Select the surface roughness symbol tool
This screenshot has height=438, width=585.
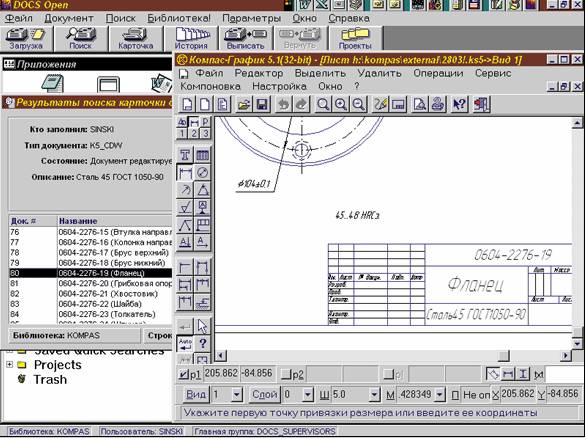(185, 207)
